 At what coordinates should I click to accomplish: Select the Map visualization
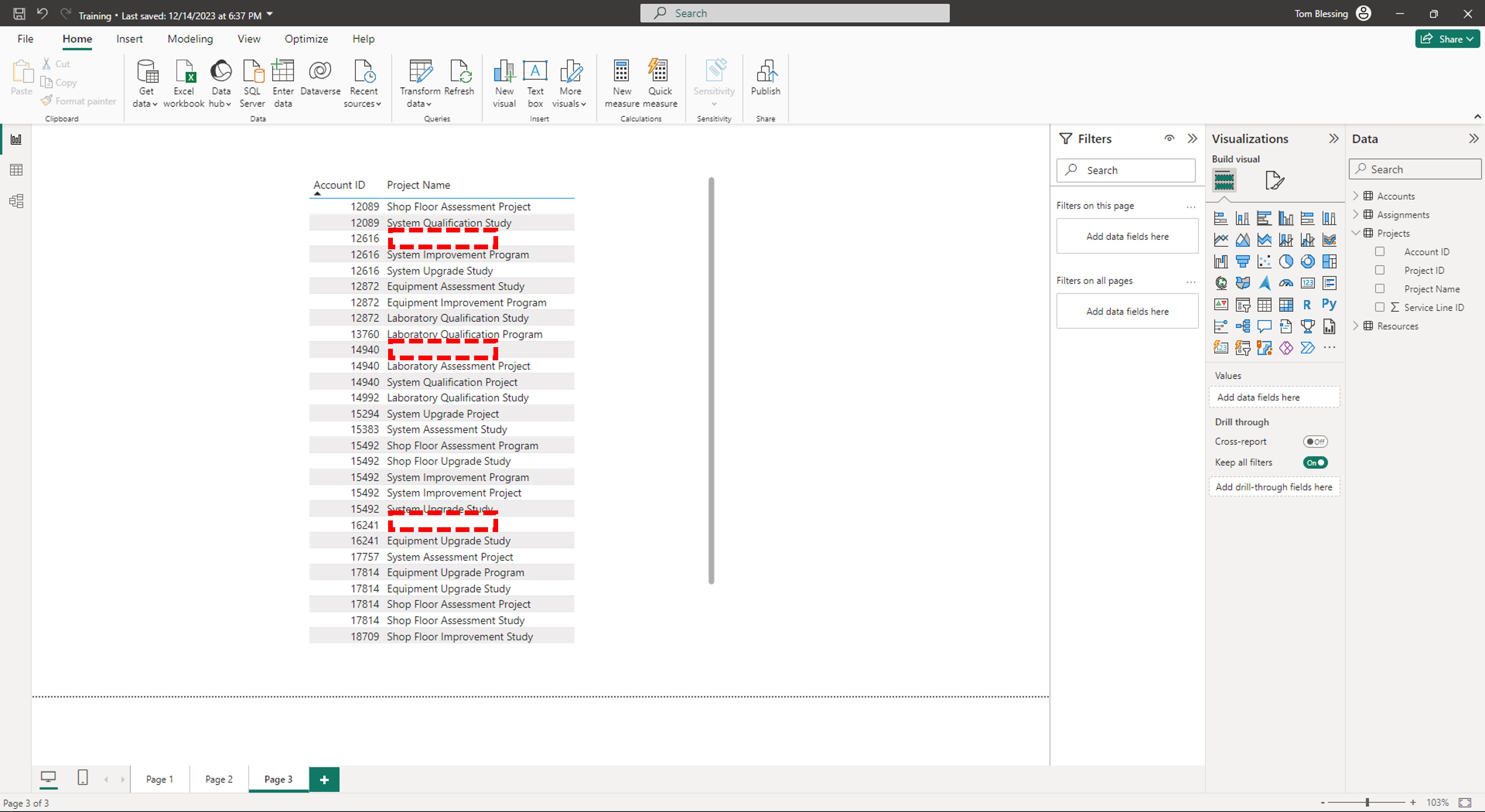[1220, 283]
